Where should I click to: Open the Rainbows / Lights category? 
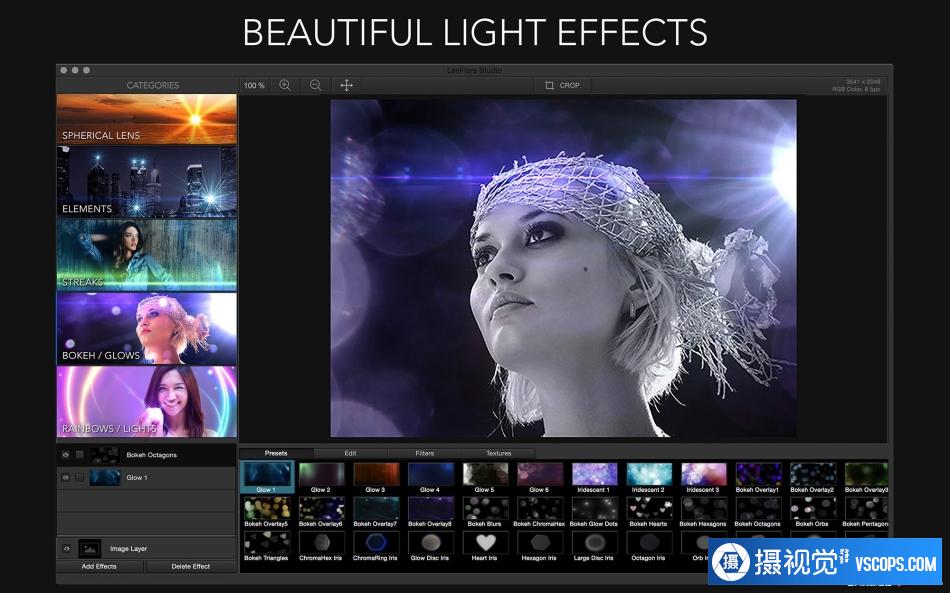point(147,401)
